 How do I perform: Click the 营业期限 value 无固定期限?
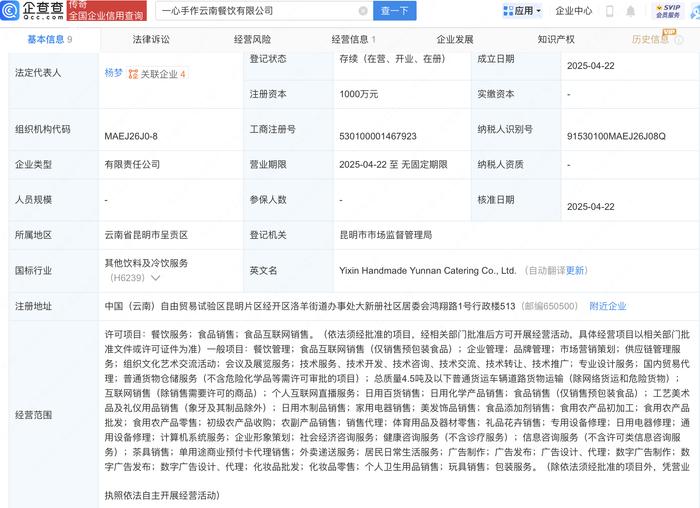click(424, 164)
